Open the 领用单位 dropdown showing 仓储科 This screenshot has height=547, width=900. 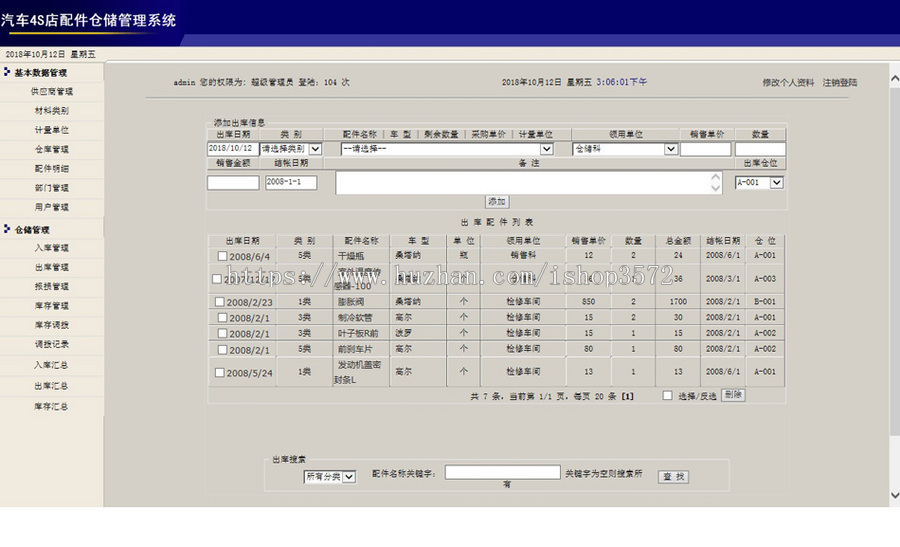pyautogui.click(x=625, y=149)
